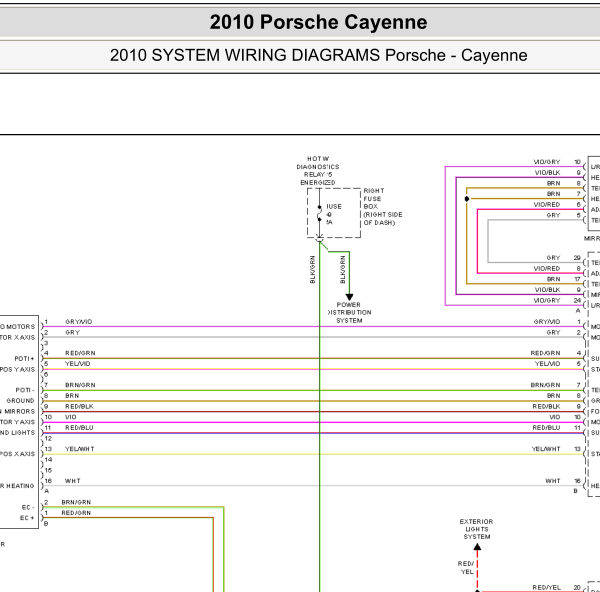Click the Exterior Lights System label
The image size is (600, 592).
(x=476, y=529)
